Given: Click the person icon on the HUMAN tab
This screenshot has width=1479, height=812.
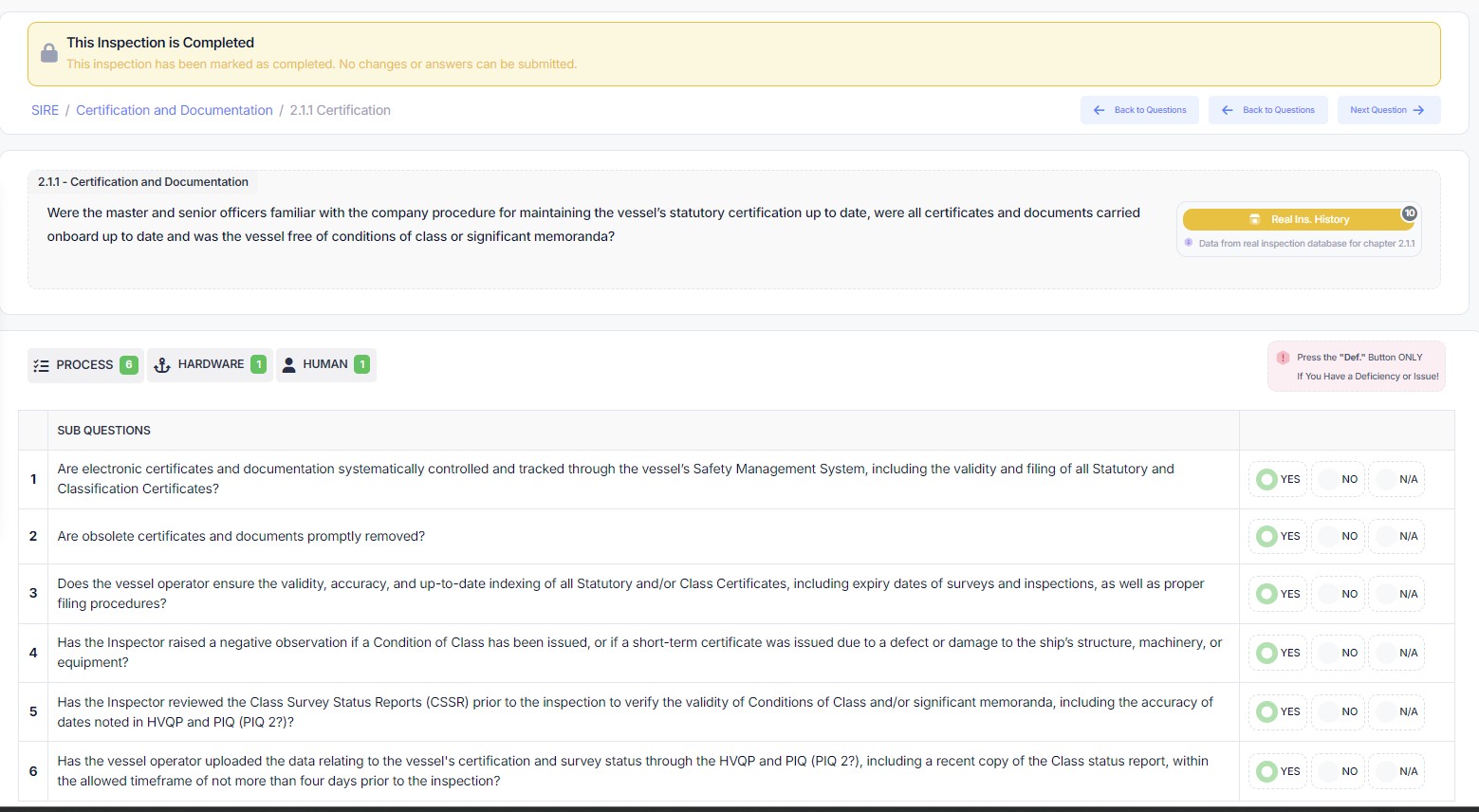Looking at the screenshot, I should tap(289, 365).
